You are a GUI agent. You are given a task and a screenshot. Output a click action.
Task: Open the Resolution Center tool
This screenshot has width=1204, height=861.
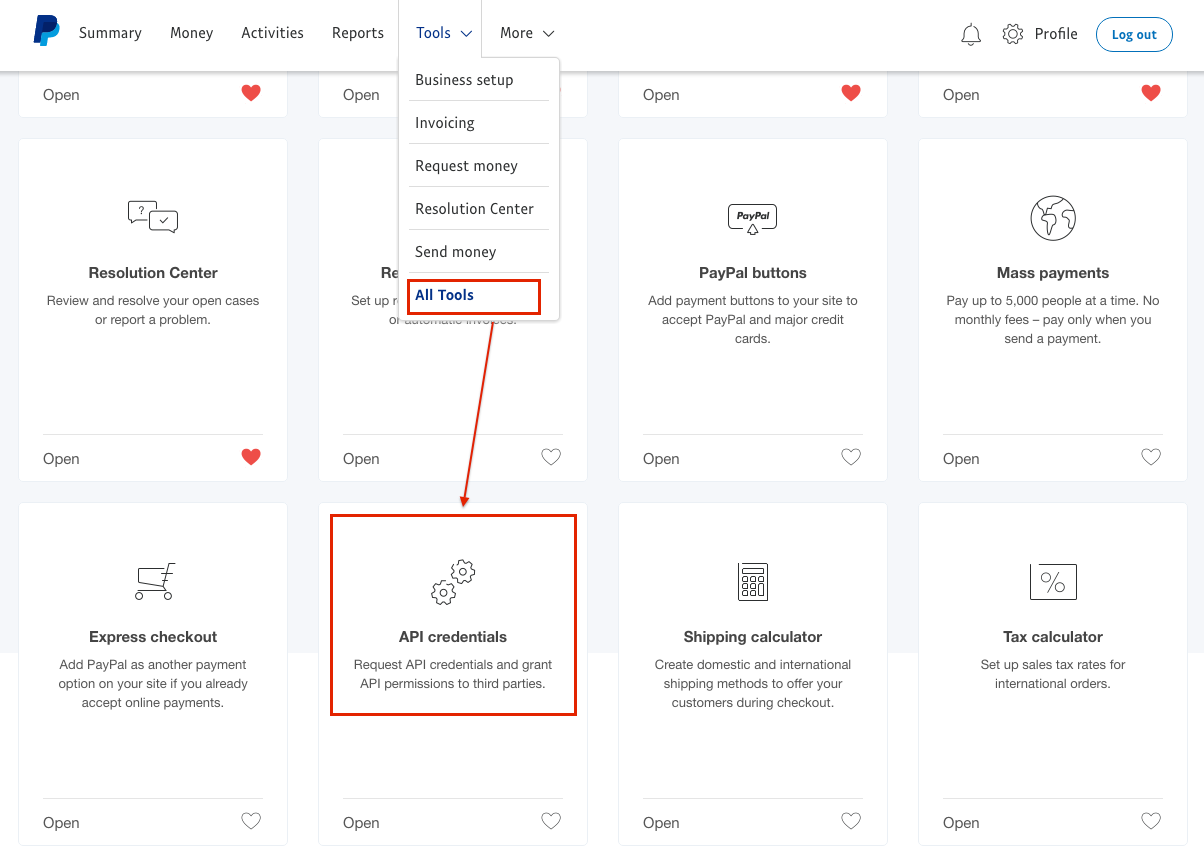tap(61, 459)
